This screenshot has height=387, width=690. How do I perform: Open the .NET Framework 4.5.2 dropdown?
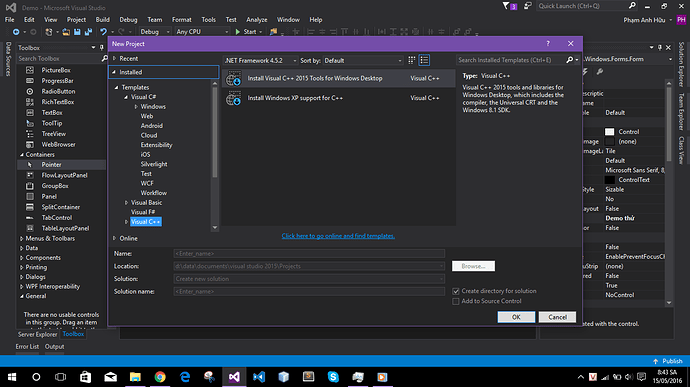(261, 60)
